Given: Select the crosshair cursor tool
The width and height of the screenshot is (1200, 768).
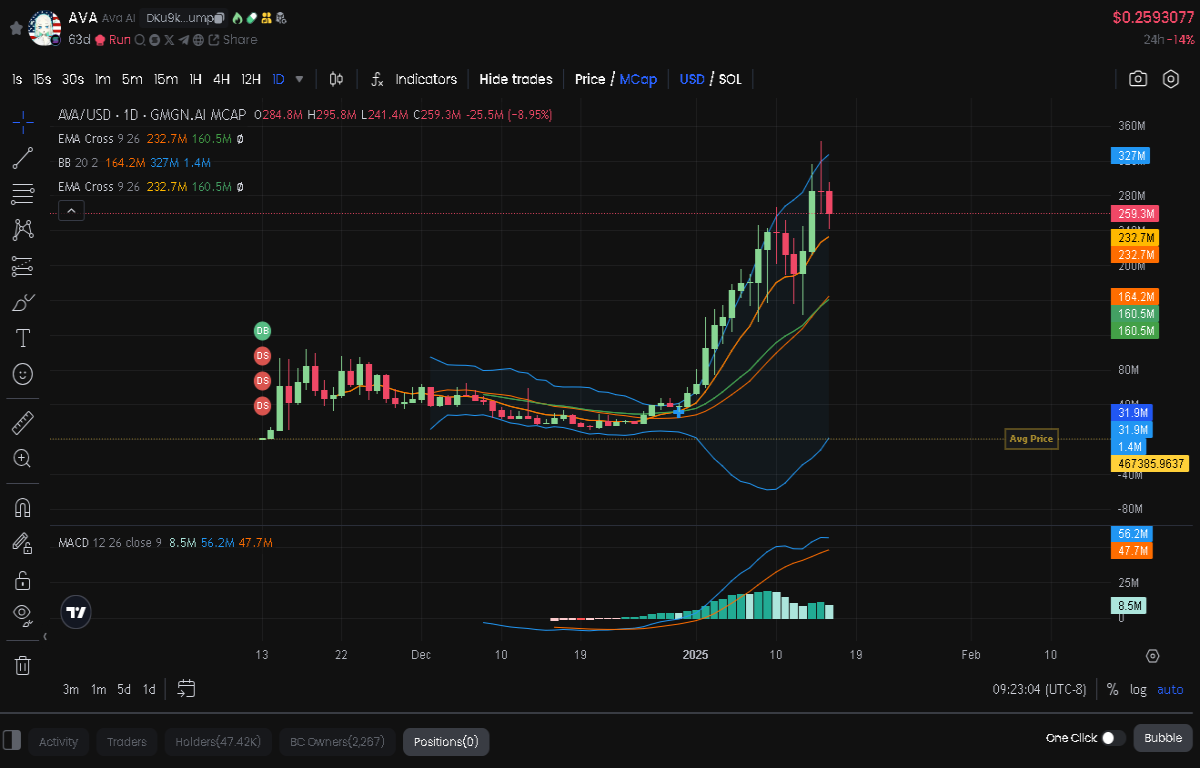Looking at the screenshot, I should coord(22,121).
